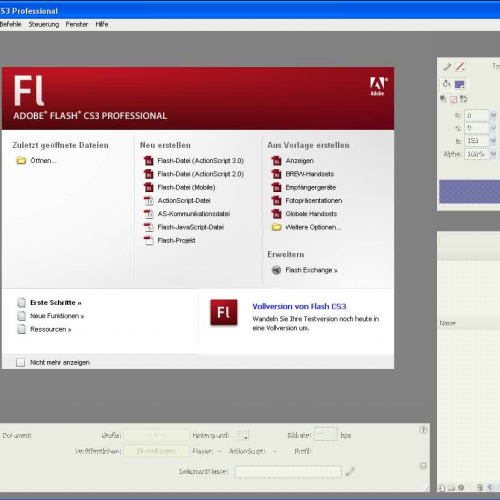Select the fill color paint bucket icon

pyautogui.click(x=447, y=84)
